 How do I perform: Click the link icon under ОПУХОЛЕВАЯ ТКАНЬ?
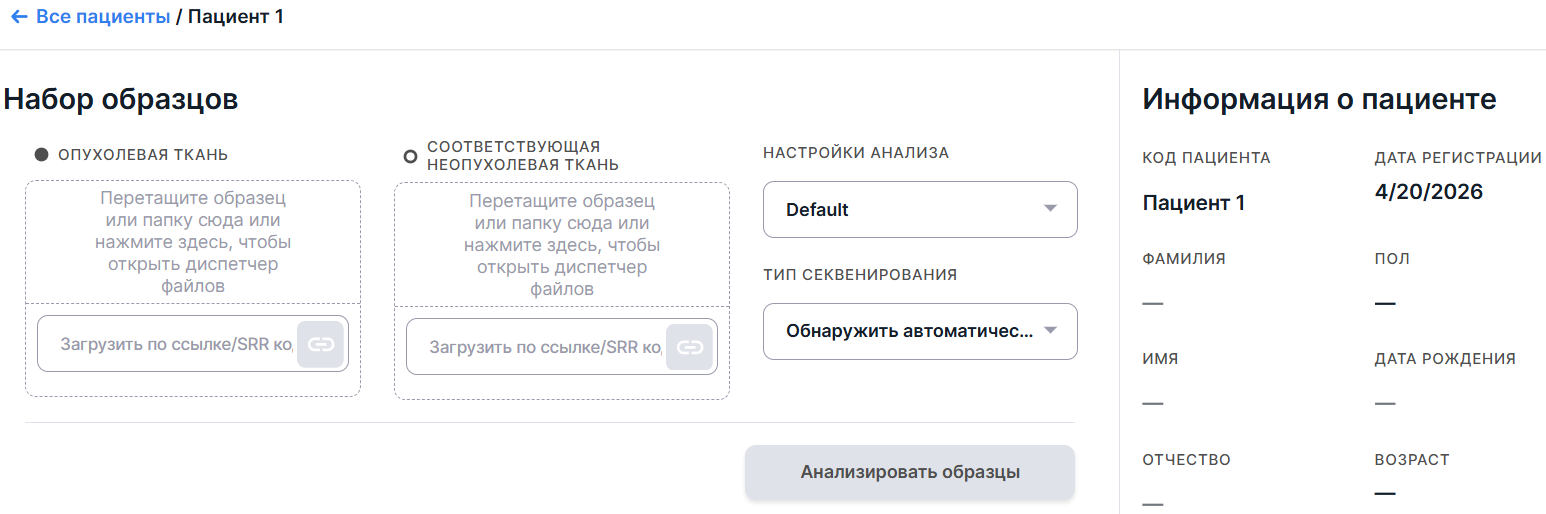click(320, 344)
